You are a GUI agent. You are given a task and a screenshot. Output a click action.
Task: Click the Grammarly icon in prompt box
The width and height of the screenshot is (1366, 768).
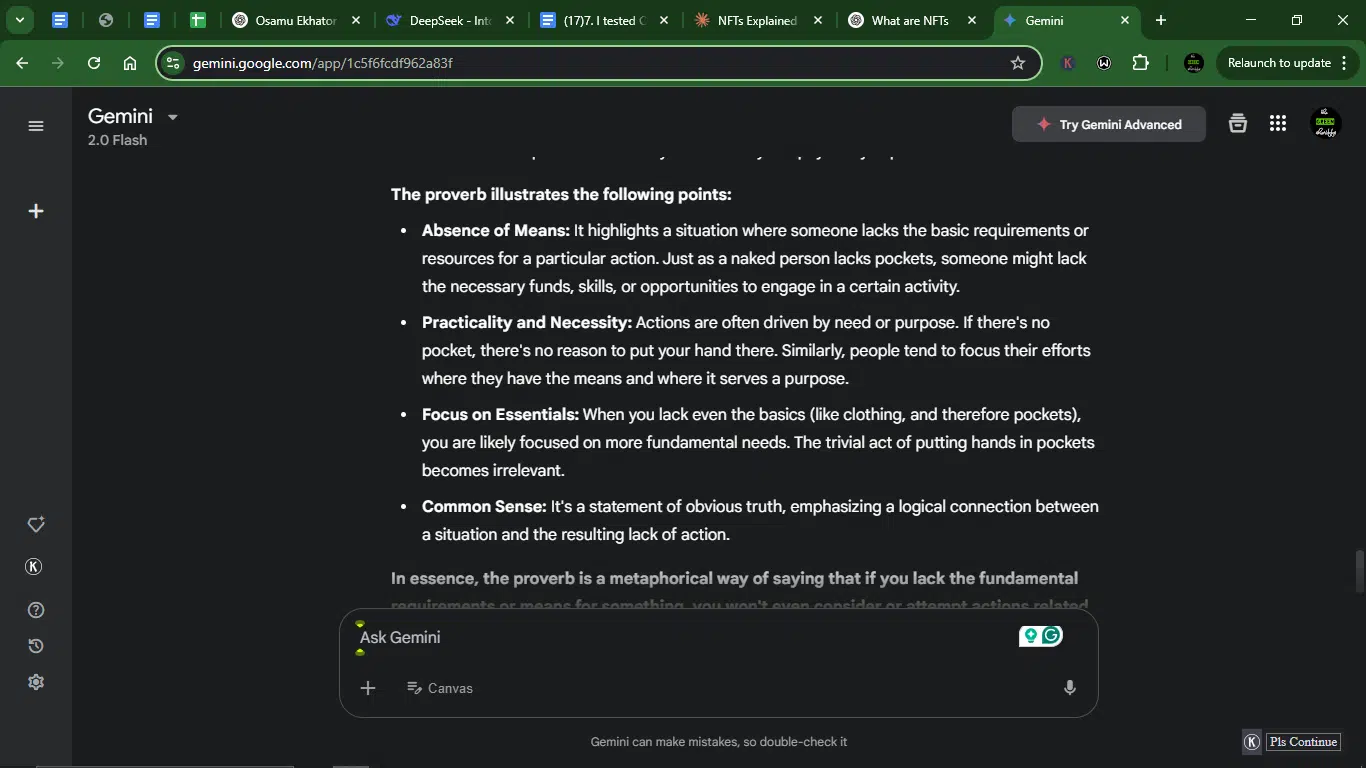1051,636
